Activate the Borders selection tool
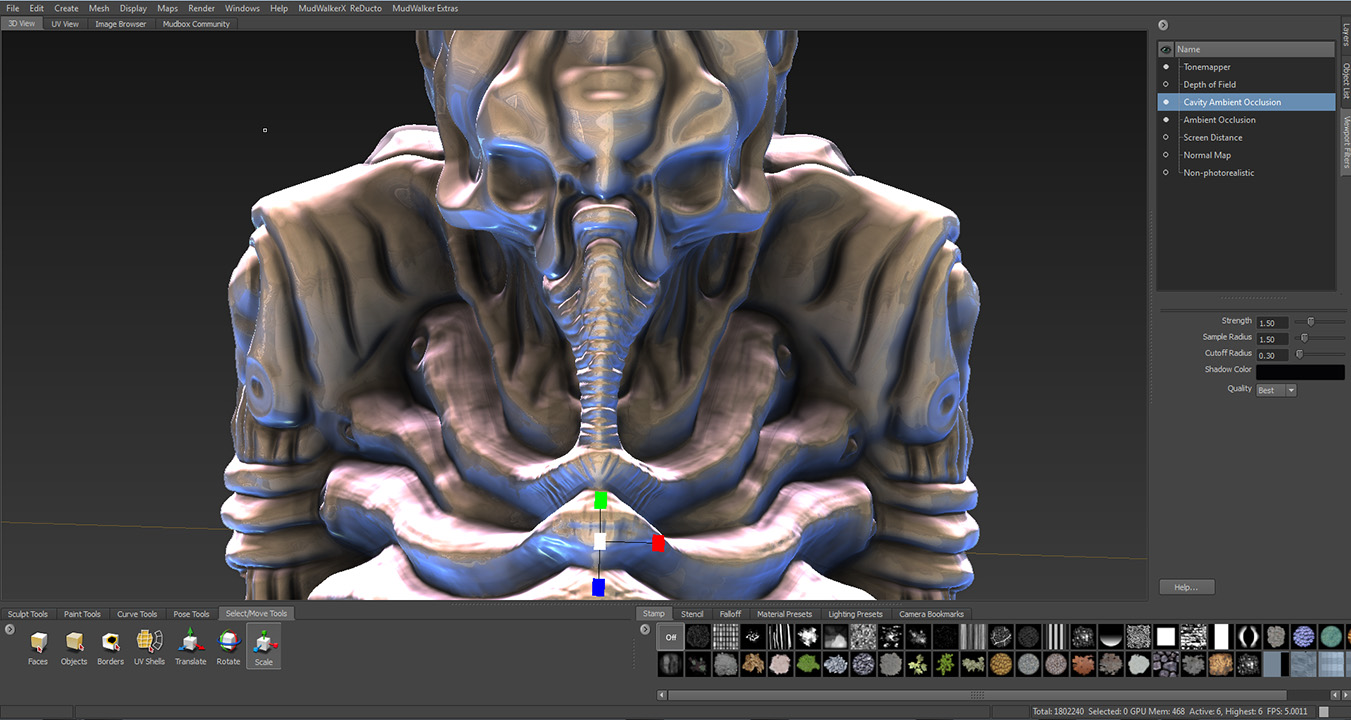 pyautogui.click(x=111, y=643)
